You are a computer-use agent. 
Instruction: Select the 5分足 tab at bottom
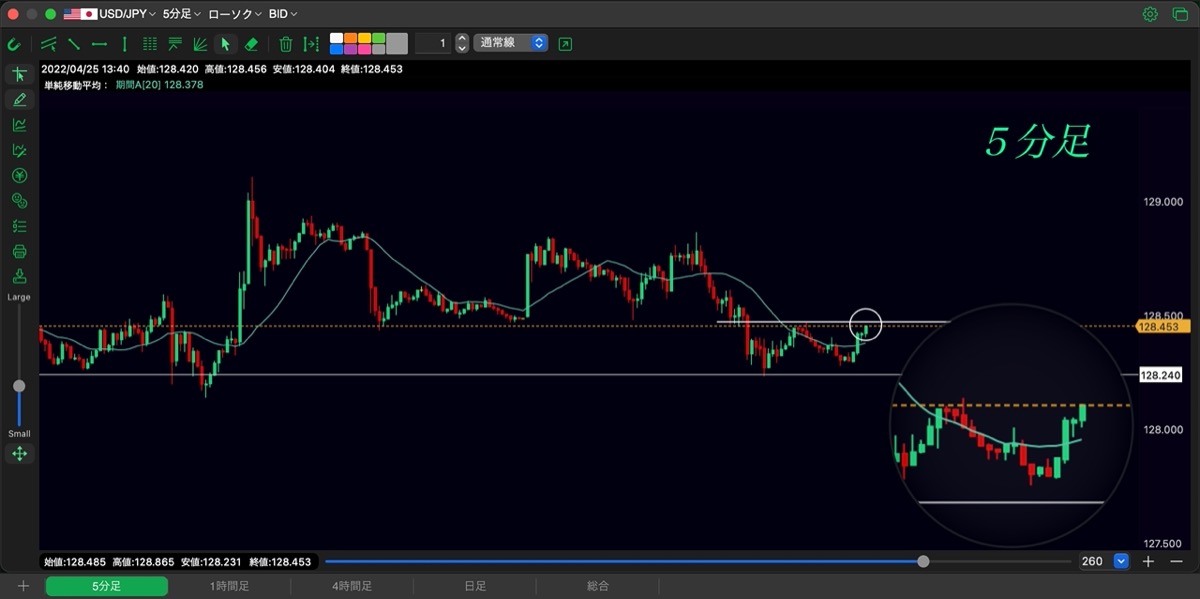(x=107, y=586)
